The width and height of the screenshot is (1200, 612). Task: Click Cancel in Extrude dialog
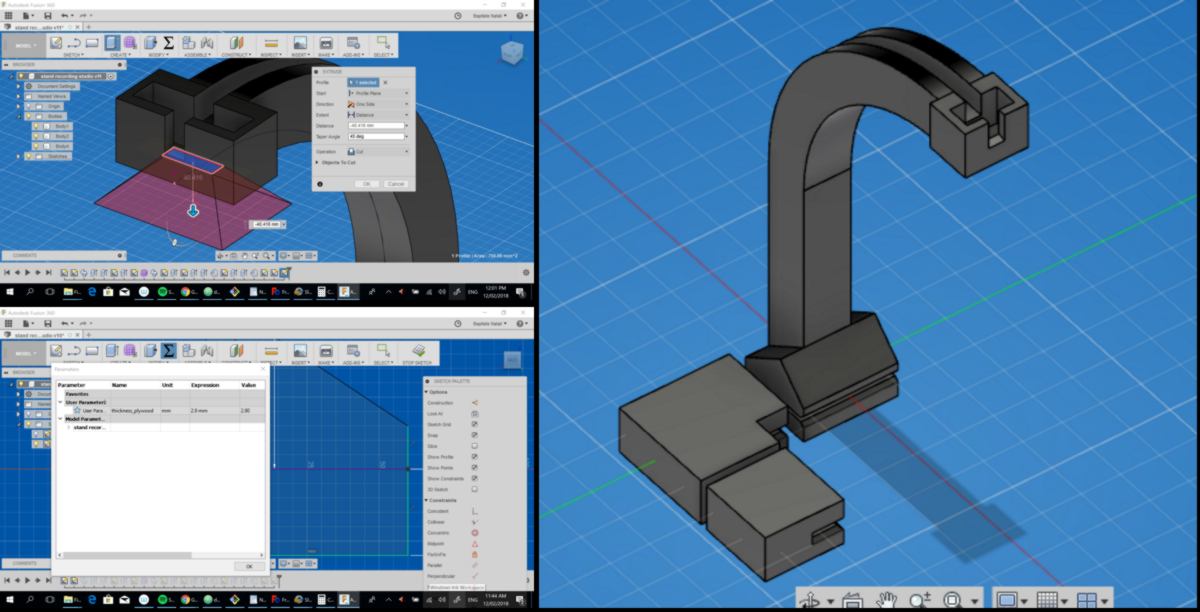[x=395, y=184]
